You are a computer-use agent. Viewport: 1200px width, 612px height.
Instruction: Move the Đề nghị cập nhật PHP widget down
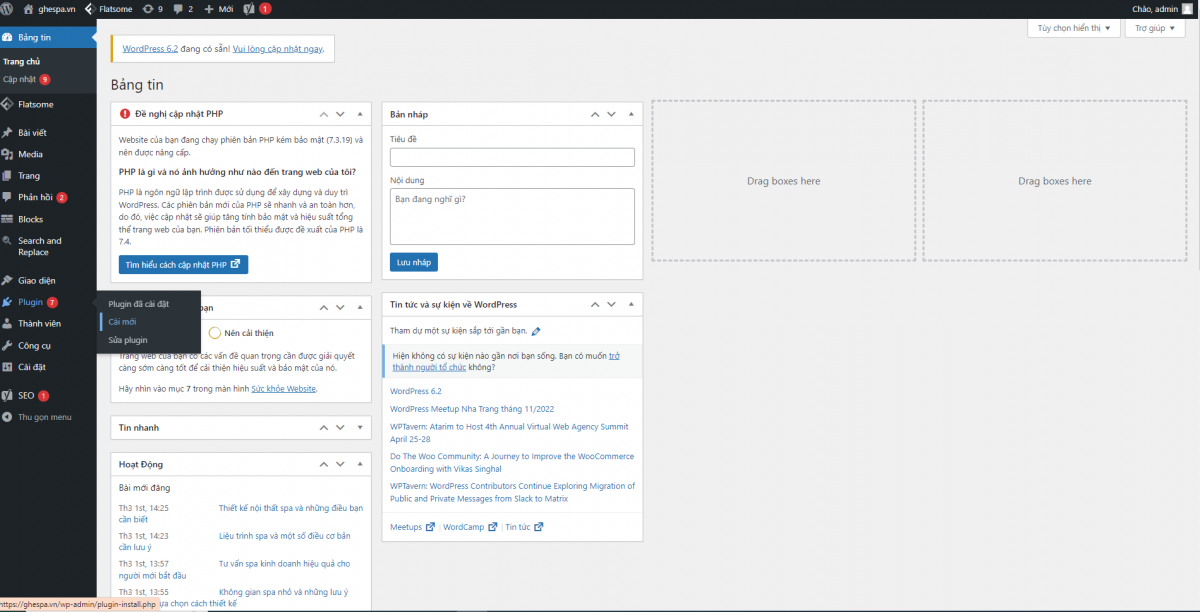pyautogui.click(x=341, y=114)
